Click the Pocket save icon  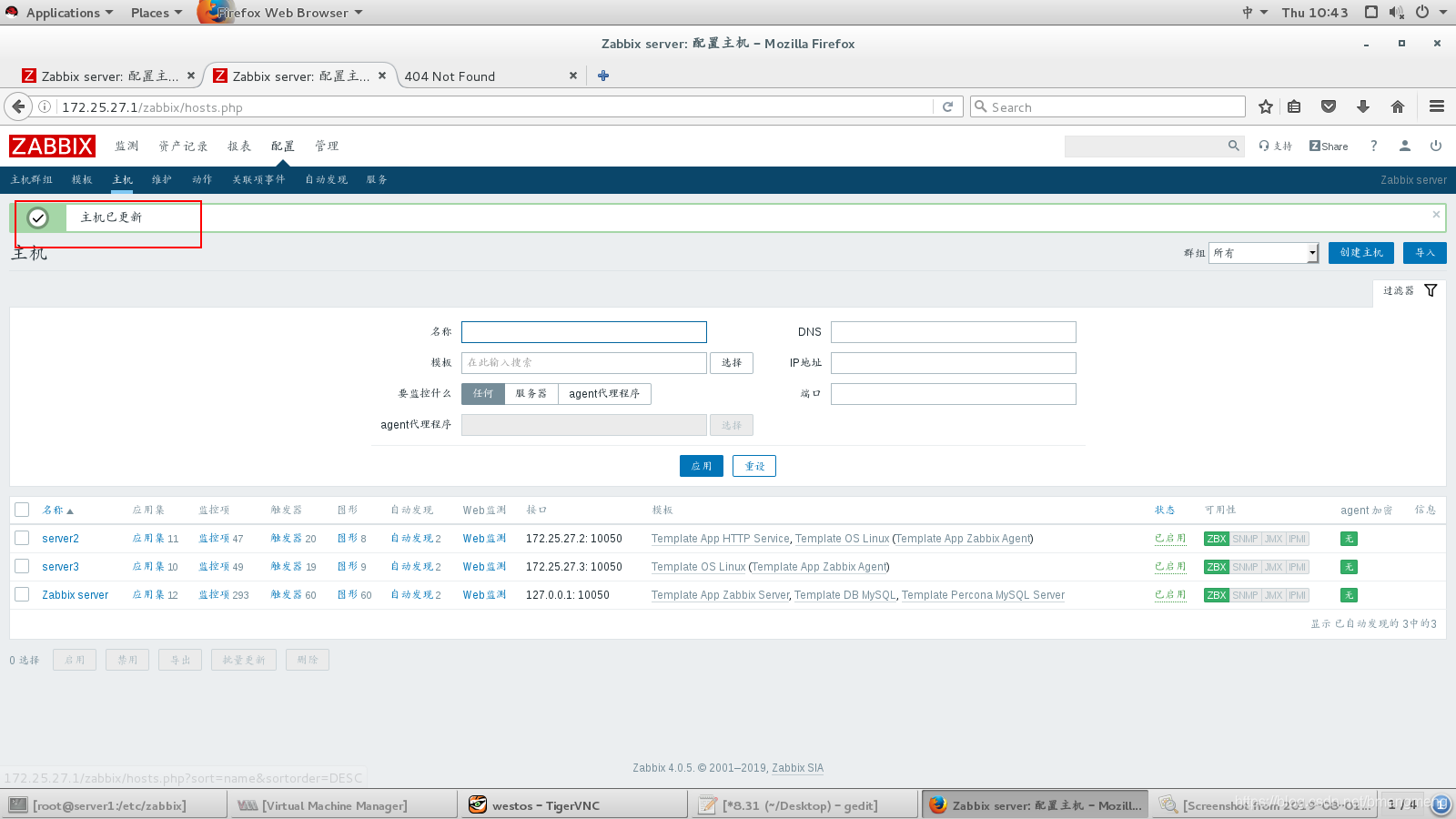tap(1329, 106)
